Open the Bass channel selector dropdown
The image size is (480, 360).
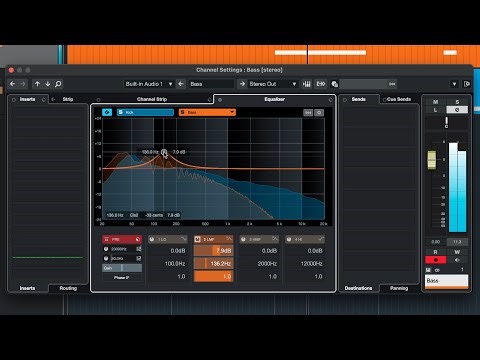[232, 112]
